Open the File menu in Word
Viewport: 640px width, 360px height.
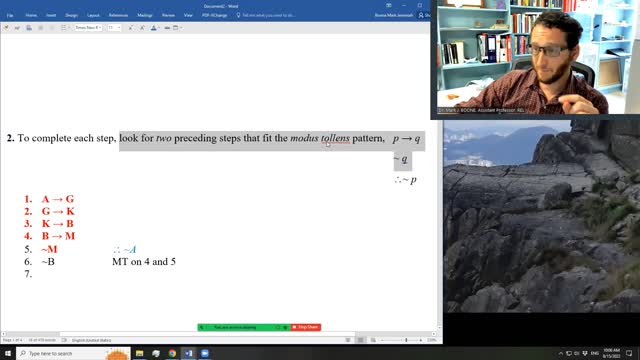10,15
